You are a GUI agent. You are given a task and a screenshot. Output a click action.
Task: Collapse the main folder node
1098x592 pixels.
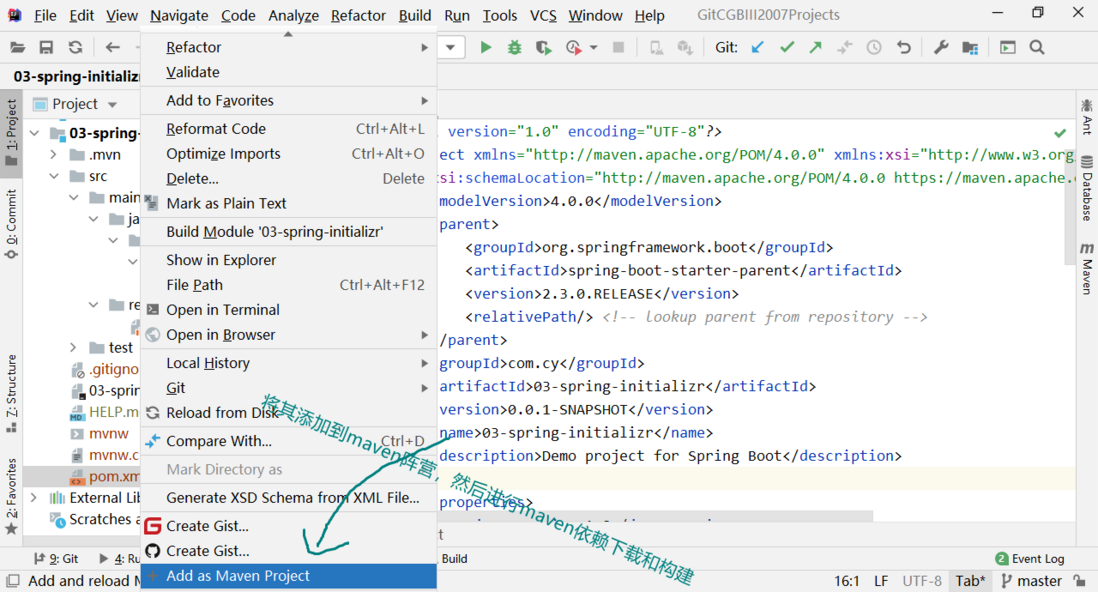74,198
